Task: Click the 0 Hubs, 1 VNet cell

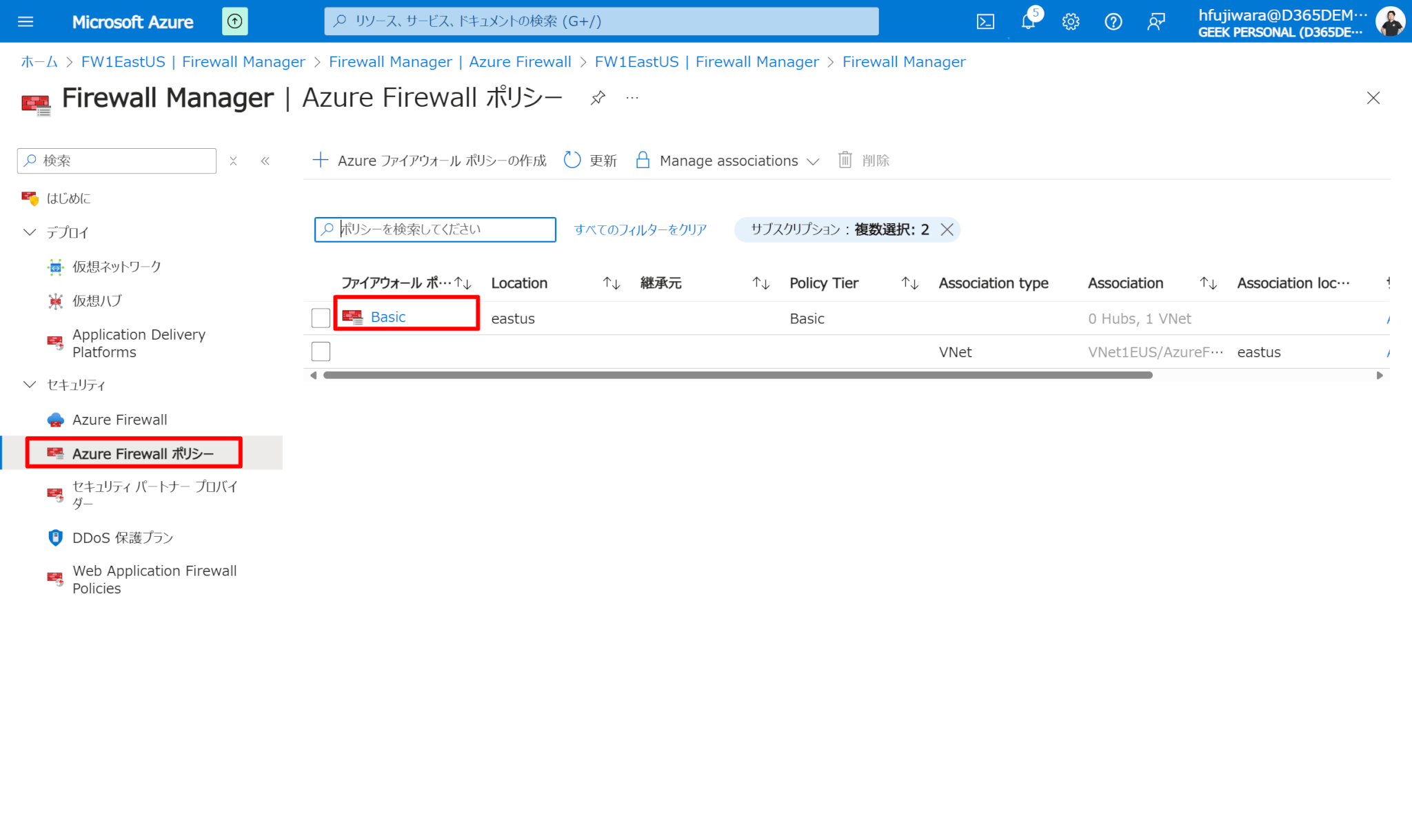Action: point(1140,318)
